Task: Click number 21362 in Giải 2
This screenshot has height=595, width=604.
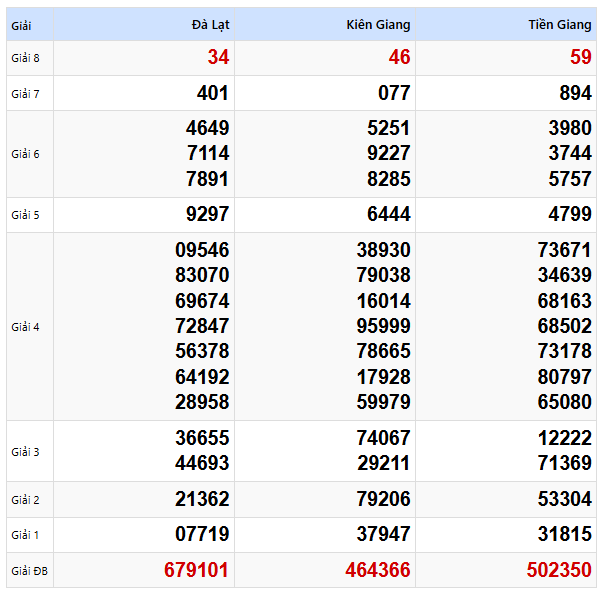Action: (x=202, y=499)
